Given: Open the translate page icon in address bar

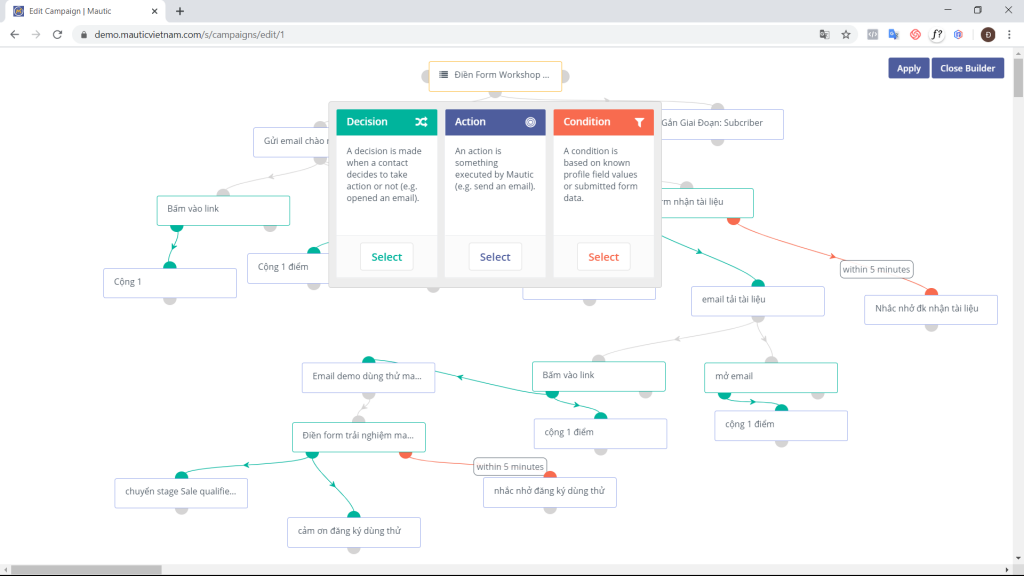Looking at the screenshot, I should point(824,34).
